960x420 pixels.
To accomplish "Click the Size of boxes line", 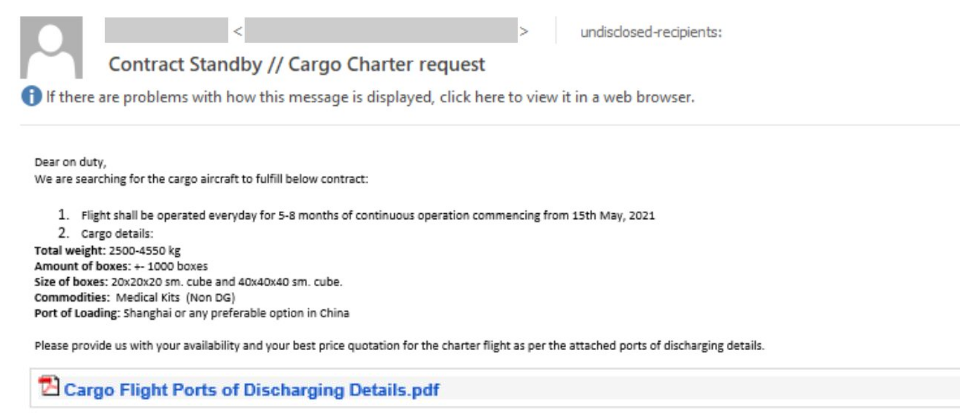I will pyautogui.click(x=188, y=282).
